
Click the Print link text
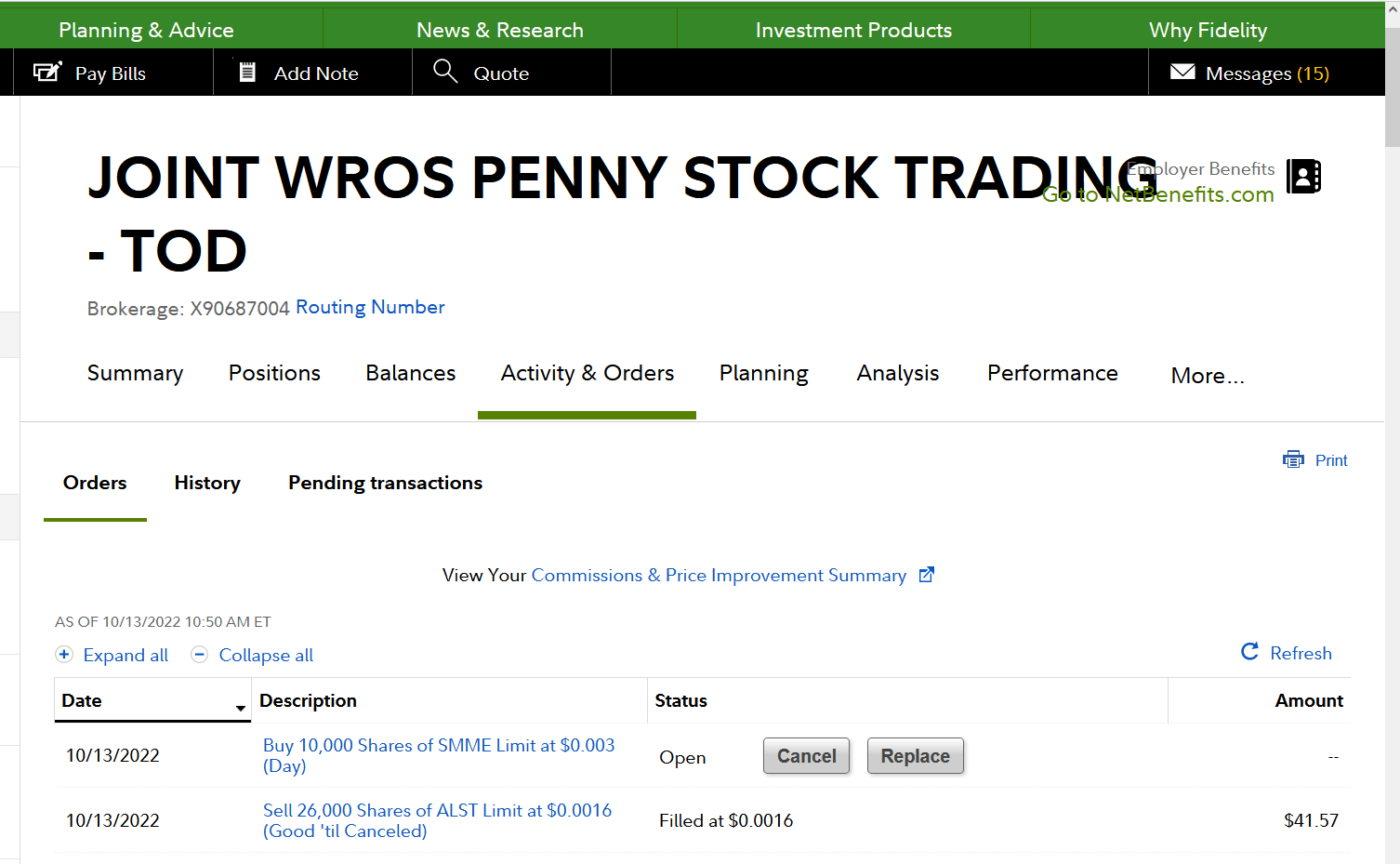[1331, 460]
